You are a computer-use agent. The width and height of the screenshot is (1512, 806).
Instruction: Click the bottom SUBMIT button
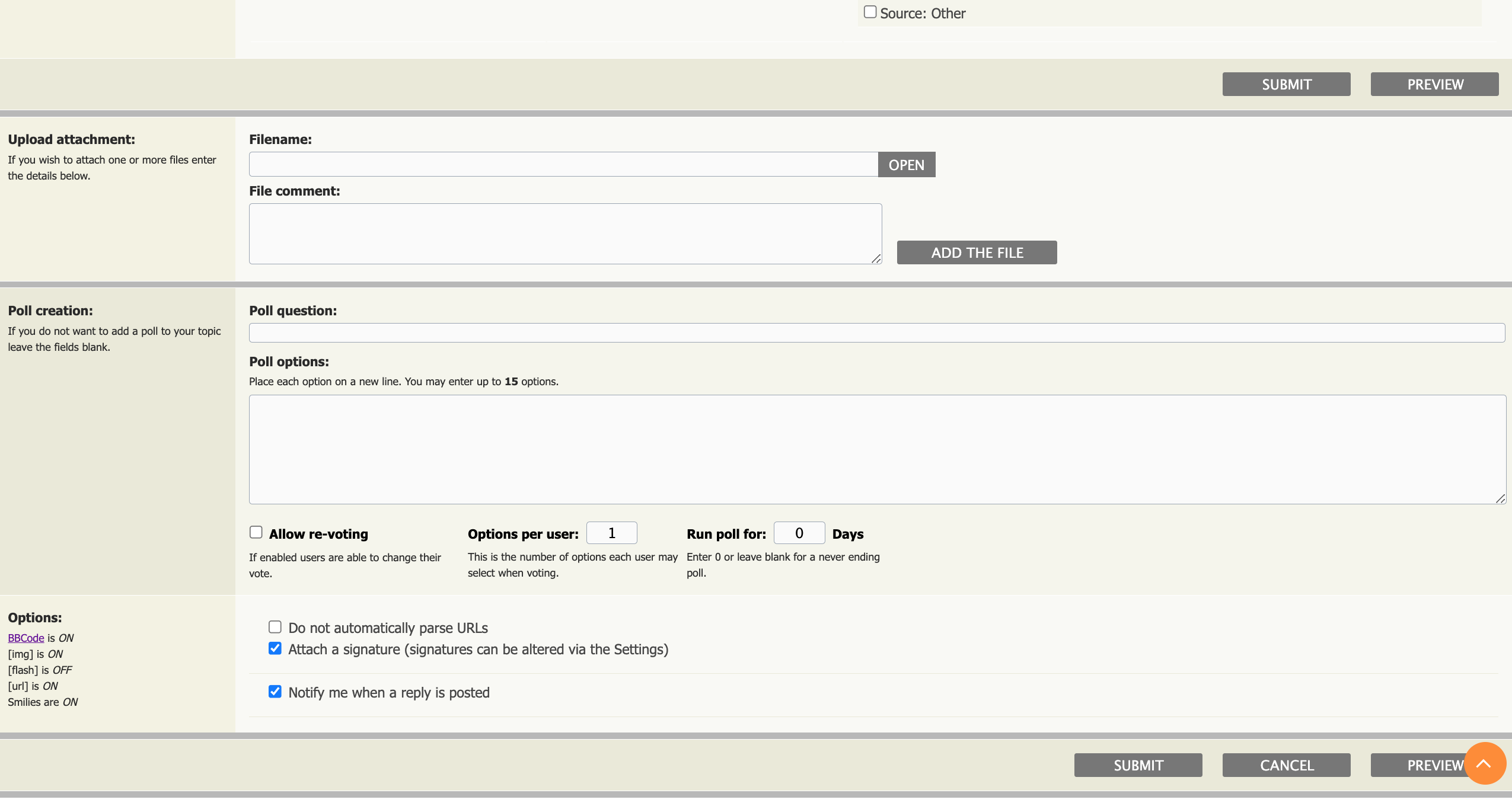(1137, 765)
